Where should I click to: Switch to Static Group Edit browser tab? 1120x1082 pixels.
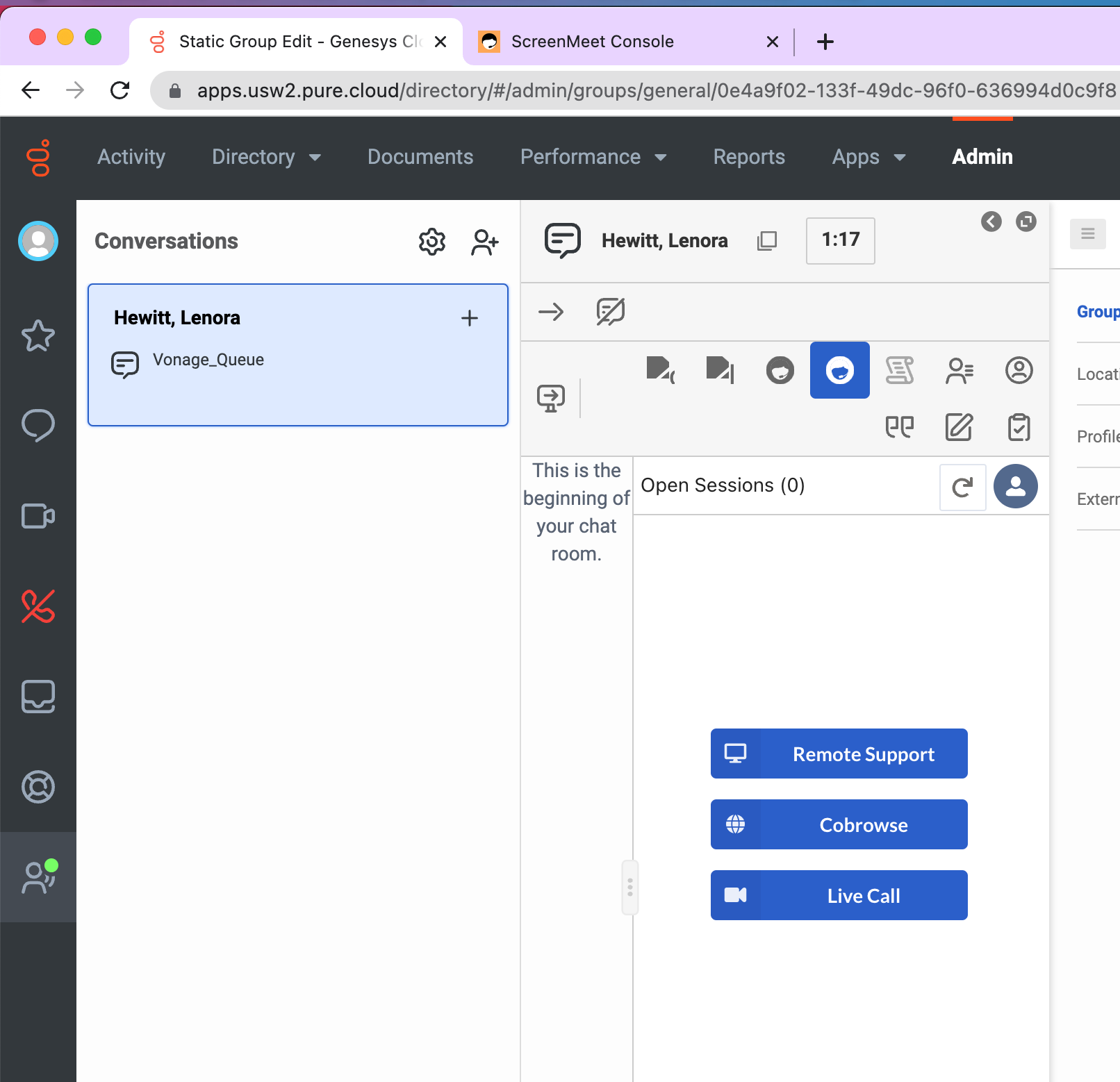pos(296,42)
